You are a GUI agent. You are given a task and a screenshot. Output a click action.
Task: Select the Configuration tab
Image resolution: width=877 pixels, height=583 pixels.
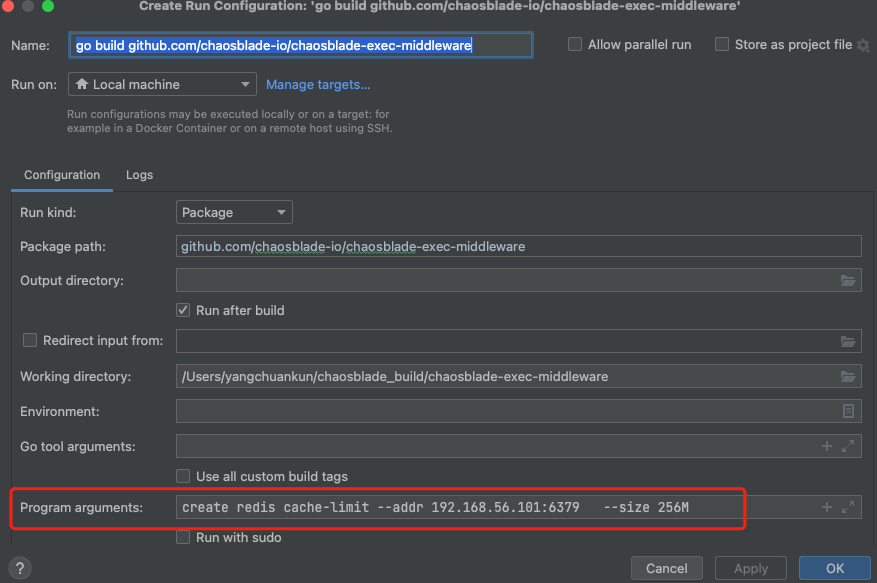[x=62, y=175]
